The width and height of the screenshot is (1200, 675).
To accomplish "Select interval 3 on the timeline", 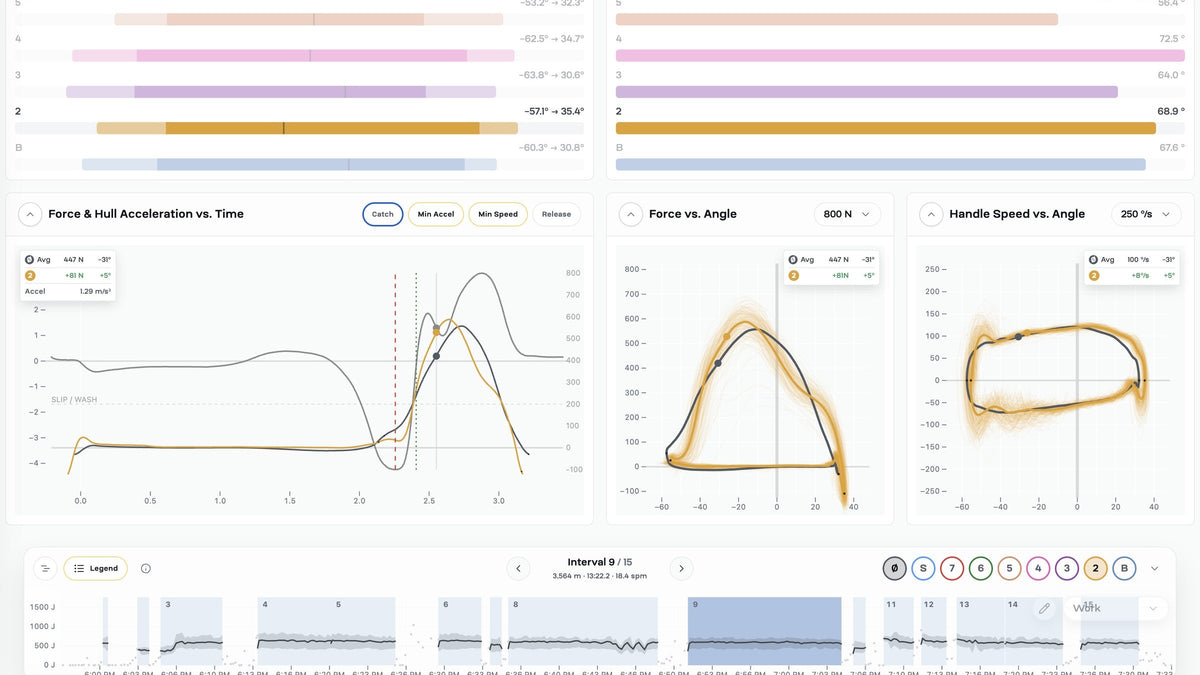I will (191, 630).
